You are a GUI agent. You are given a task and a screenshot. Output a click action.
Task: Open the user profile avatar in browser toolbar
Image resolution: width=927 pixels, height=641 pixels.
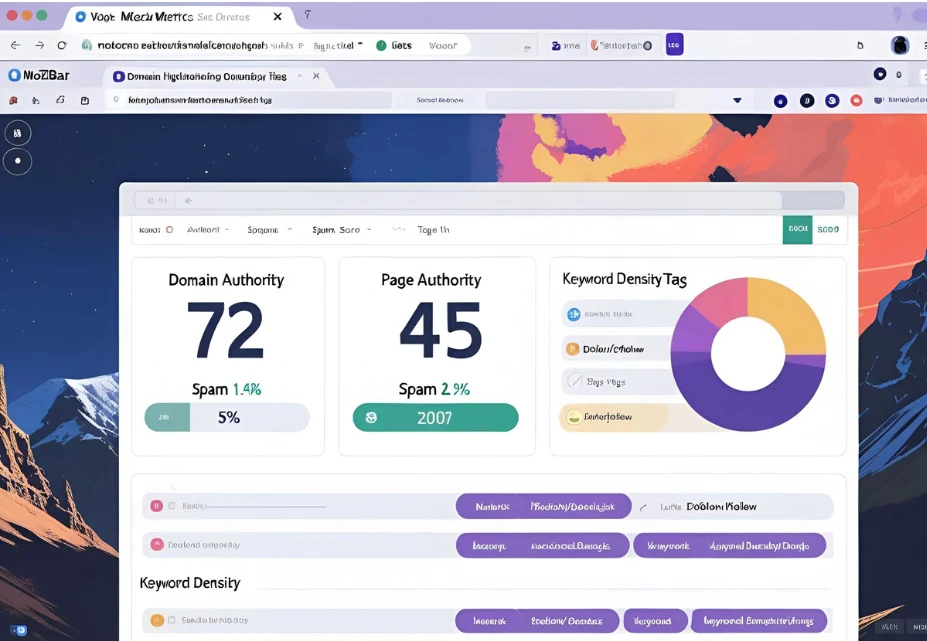pos(900,46)
